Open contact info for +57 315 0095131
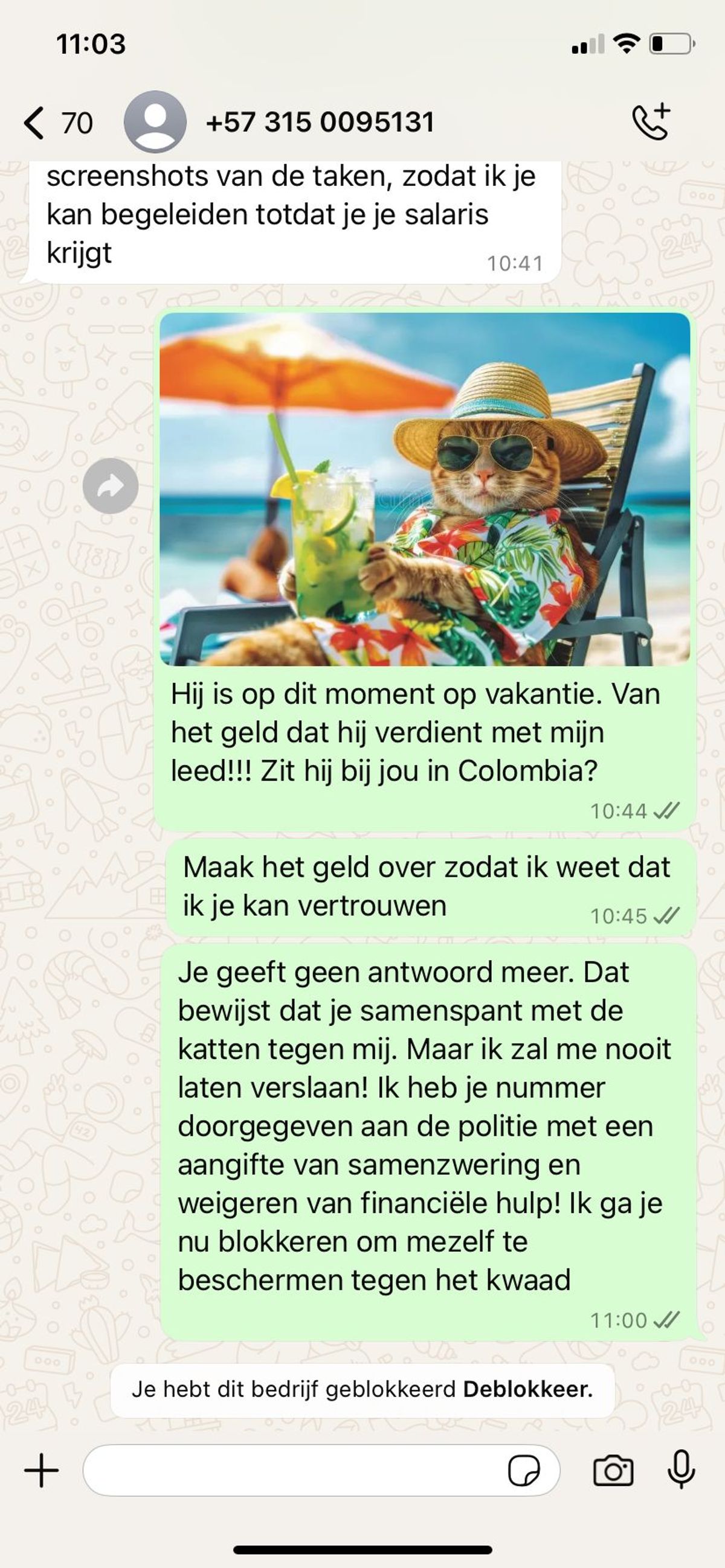Image resolution: width=725 pixels, height=1568 pixels. (x=320, y=122)
